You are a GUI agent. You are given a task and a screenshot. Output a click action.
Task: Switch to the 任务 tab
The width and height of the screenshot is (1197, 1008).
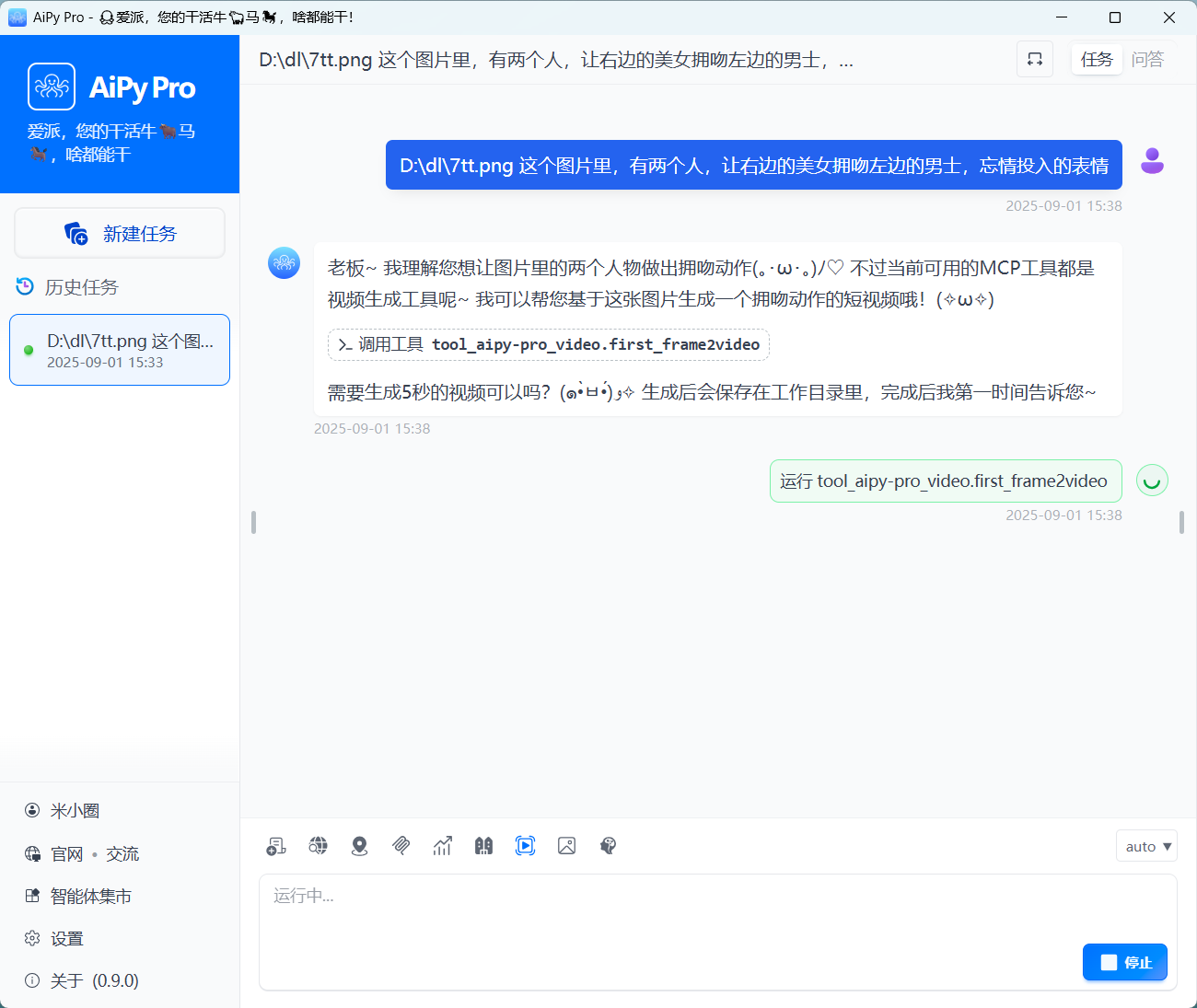[1097, 60]
